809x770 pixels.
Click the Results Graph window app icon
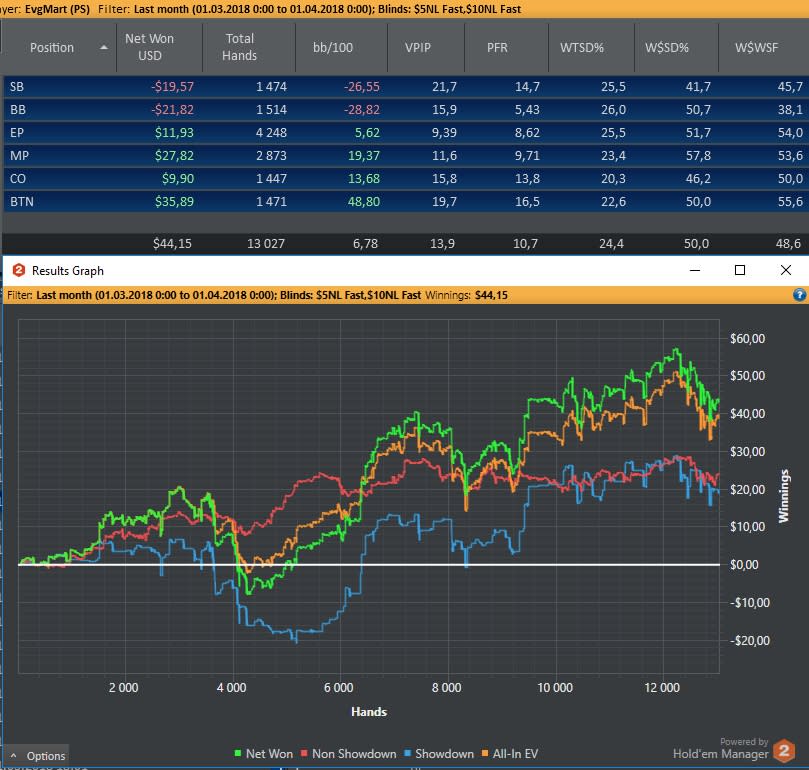tap(19, 270)
